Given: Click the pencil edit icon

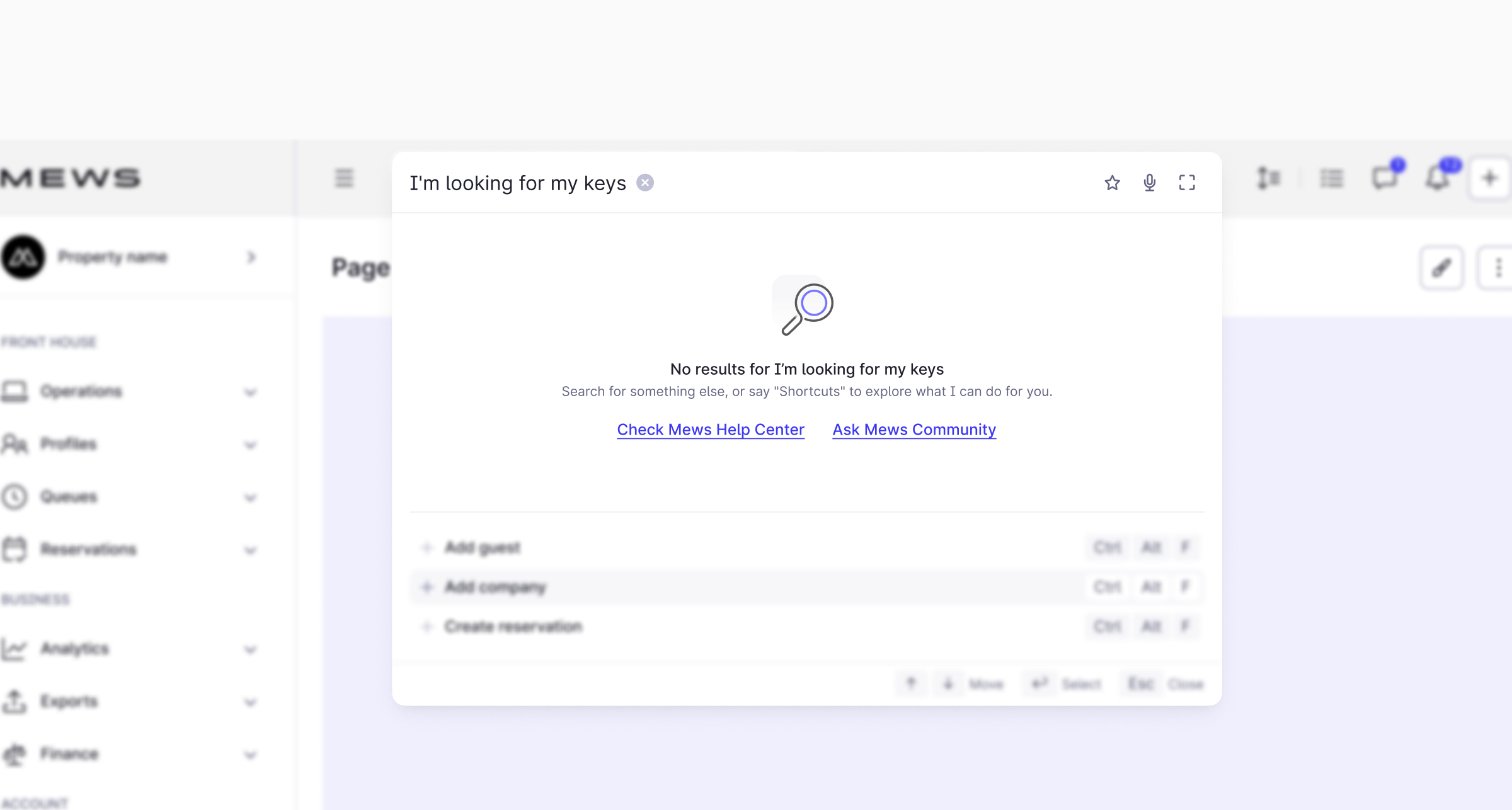Looking at the screenshot, I should pos(1441,268).
